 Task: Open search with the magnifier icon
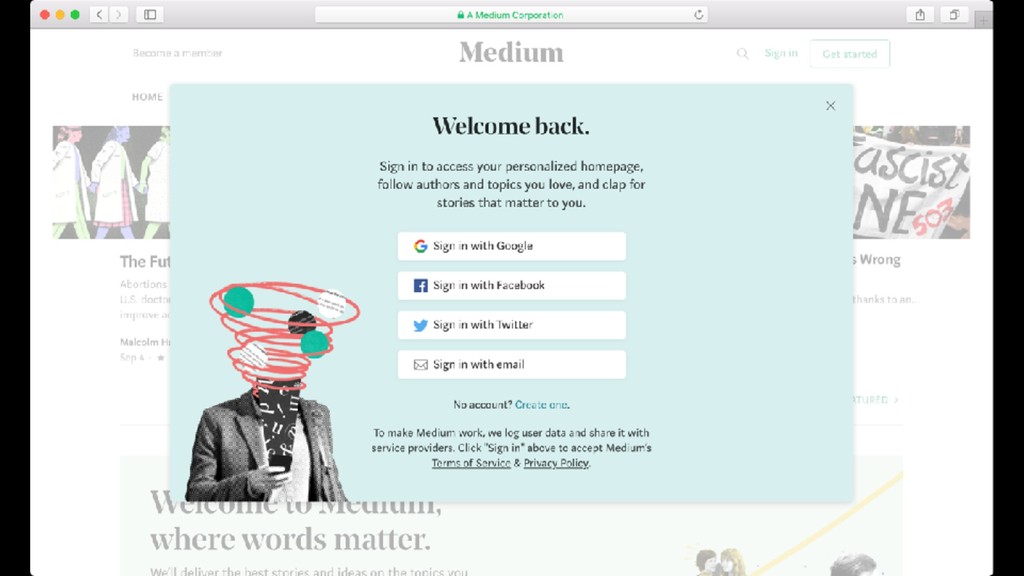coord(743,54)
